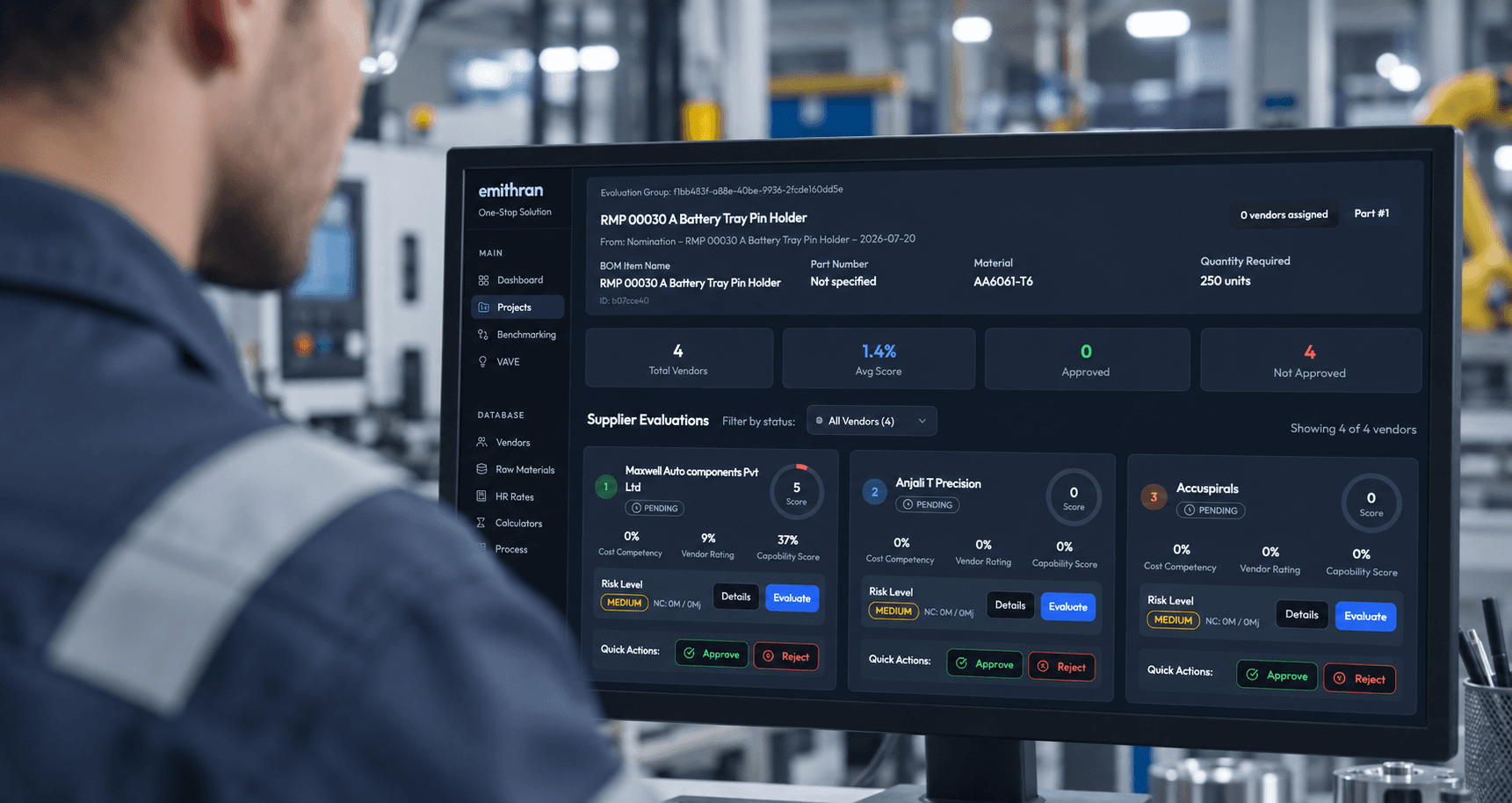Click MEDIUM risk badge on Maxwell card
1512x803 pixels.
(625, 603)
